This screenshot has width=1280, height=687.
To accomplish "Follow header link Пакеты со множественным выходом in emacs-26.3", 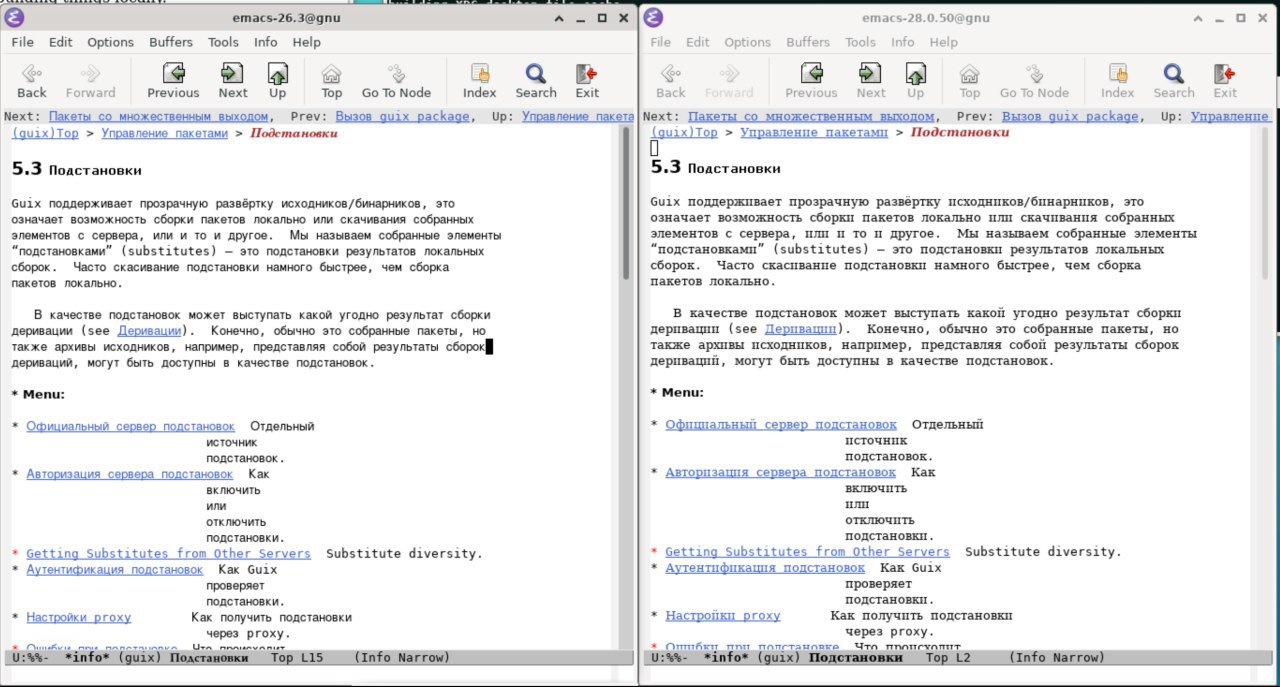I will tap(159, 117).
